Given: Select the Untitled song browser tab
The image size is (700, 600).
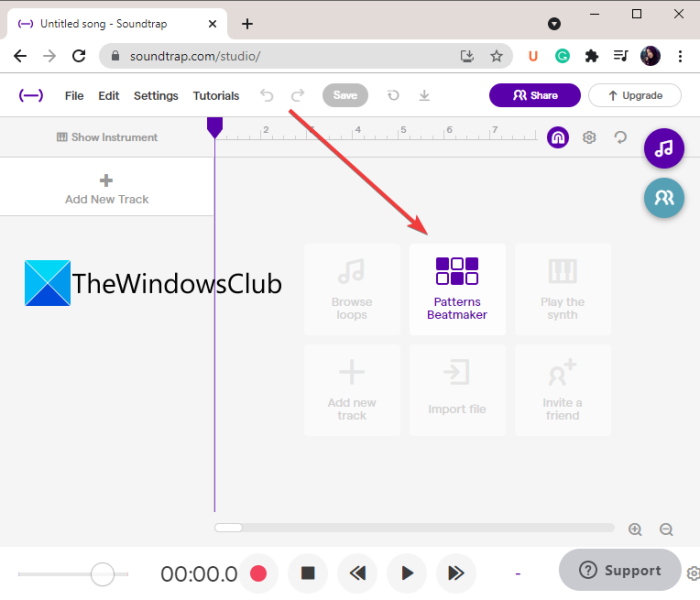Looking at the screenshot, I should [115, 24].
